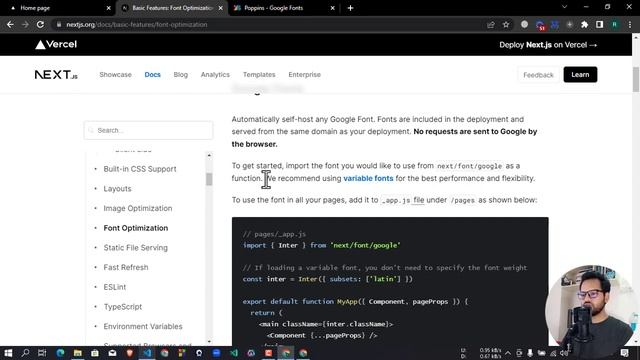Share this page using the share icon
Image resolution: width=640 pixels, height=360 pixels.
click(x=491, y=24)
